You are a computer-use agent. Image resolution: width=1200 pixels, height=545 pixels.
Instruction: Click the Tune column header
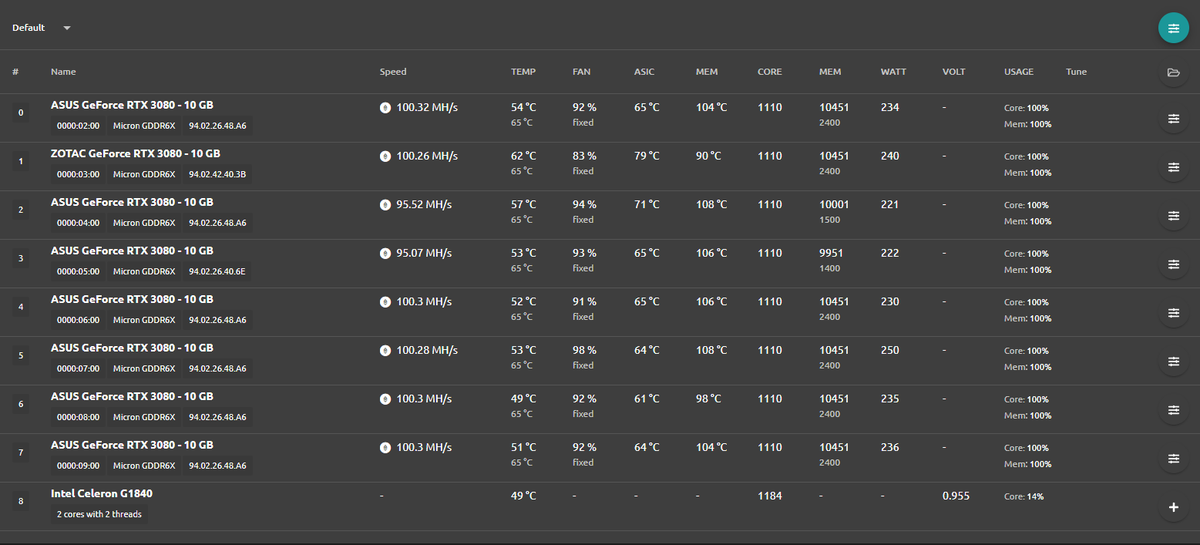(x=1076, y=72)
